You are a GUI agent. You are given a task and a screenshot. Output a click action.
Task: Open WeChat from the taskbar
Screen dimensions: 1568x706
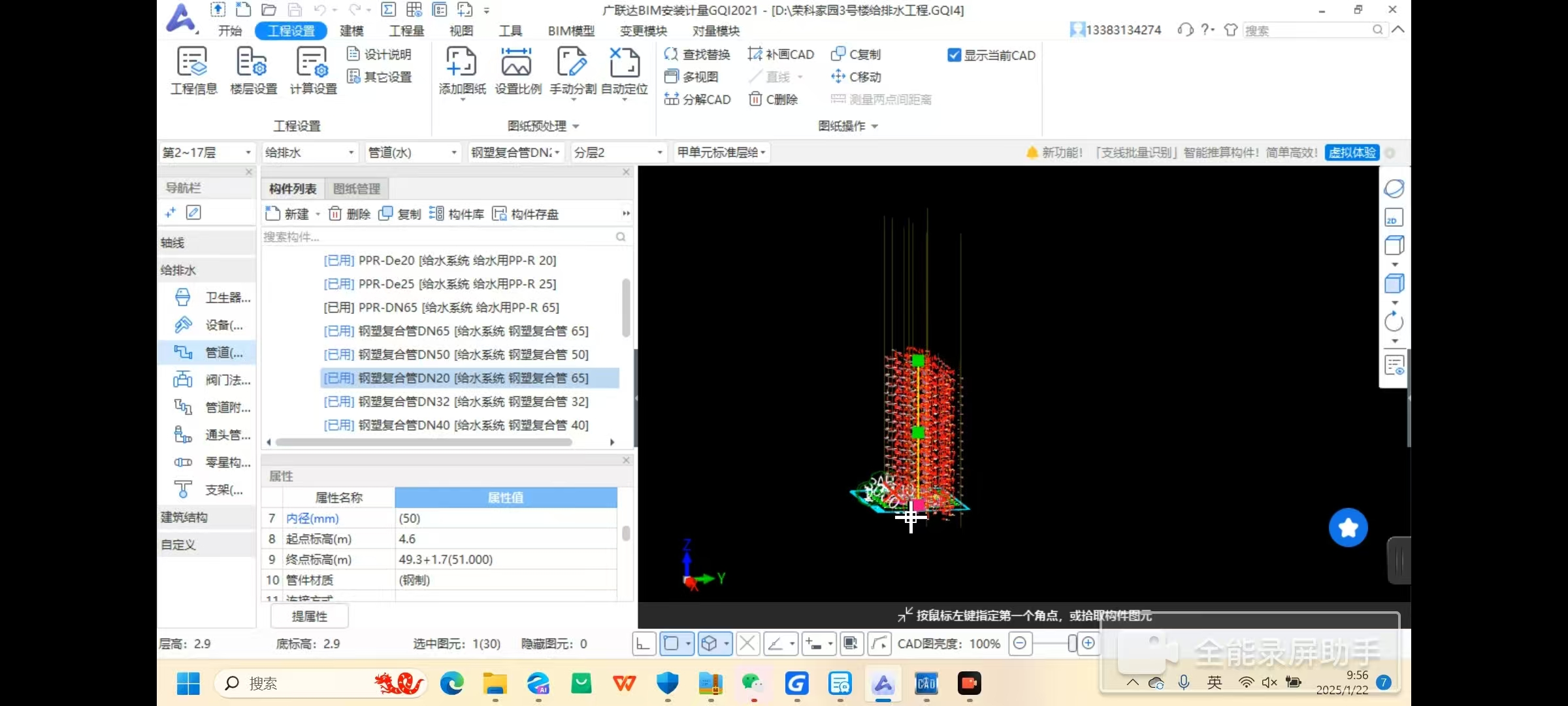coord(753,684)
